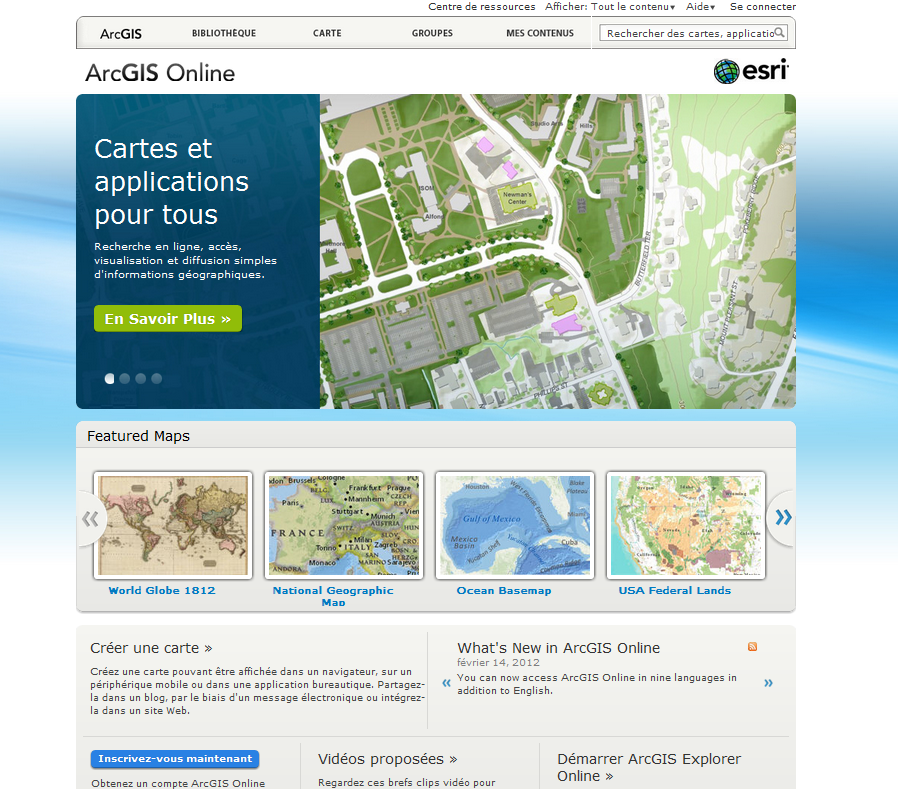
Task: Open Démarrer ArcGIS Explorer Online link
Action: (649, 767)
